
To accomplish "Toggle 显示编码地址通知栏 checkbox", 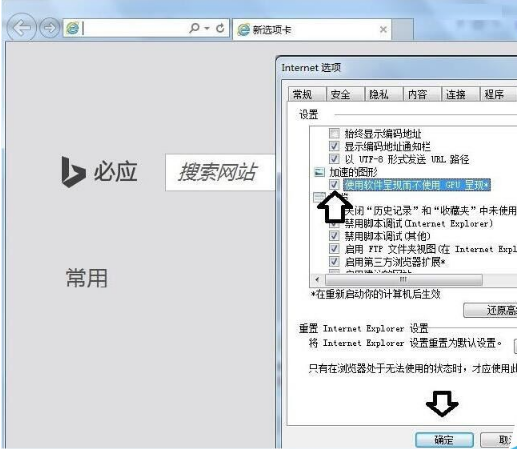I will tap(334, 146).
